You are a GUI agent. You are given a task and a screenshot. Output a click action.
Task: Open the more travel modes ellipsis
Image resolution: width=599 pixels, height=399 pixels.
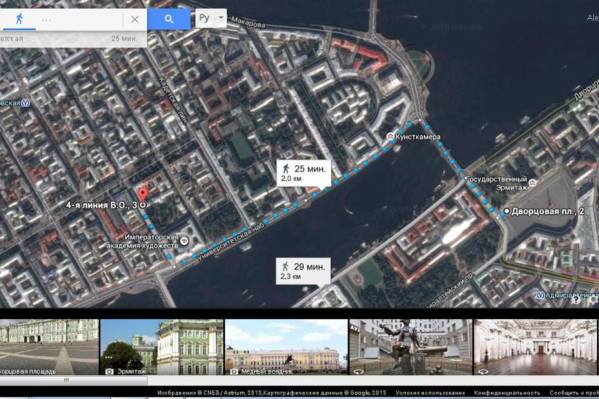(46, 20)
